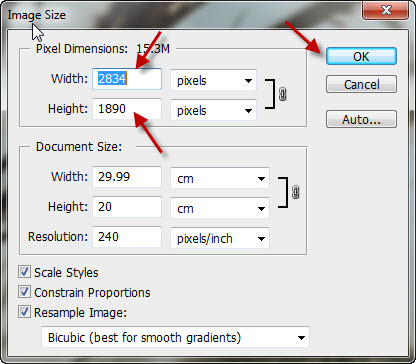The image size is (416, 364).
Task: Click the document Width field showing 29.99
Action: [127, 177]
